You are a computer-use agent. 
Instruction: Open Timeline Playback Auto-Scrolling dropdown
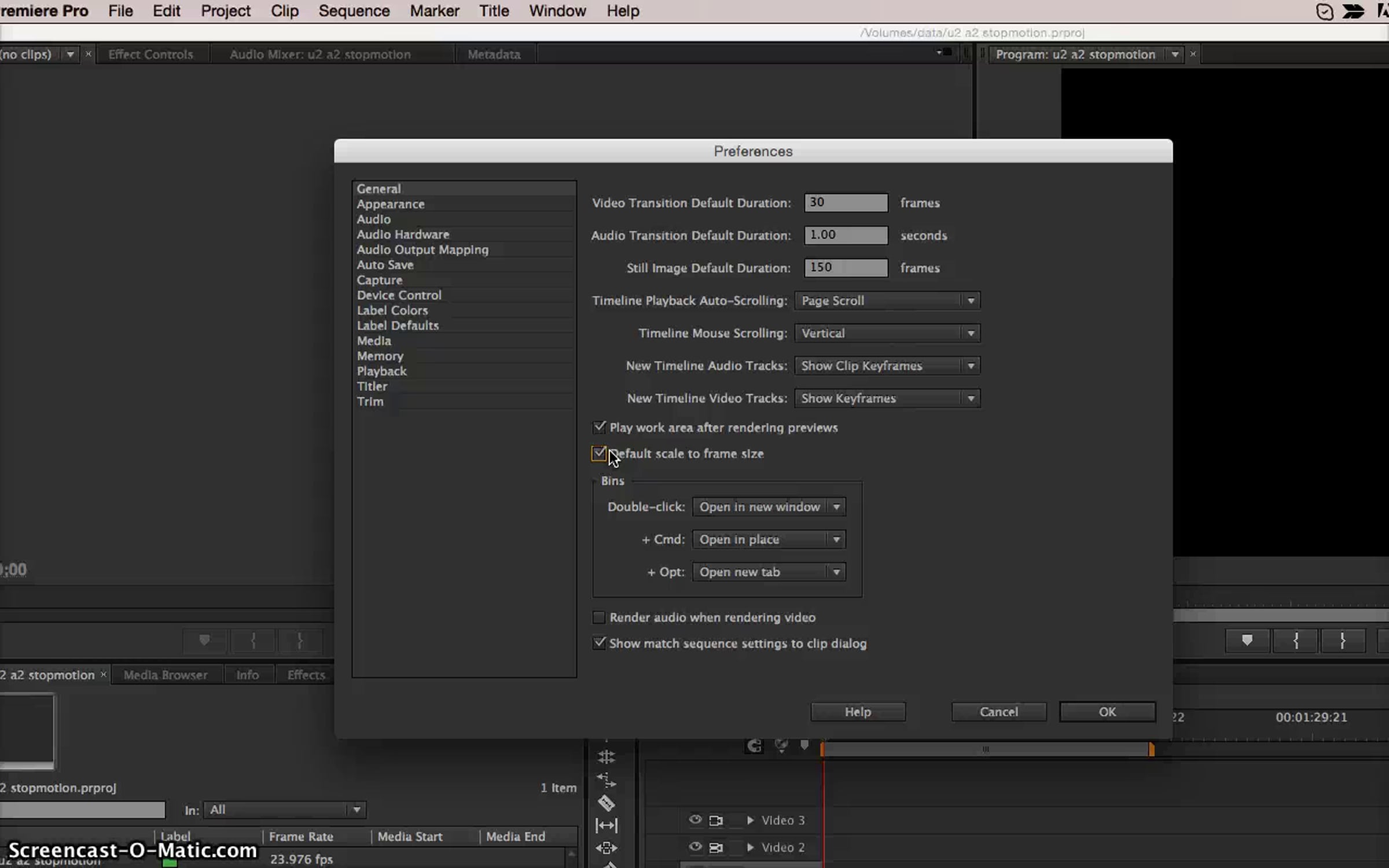tap(887, 301)
